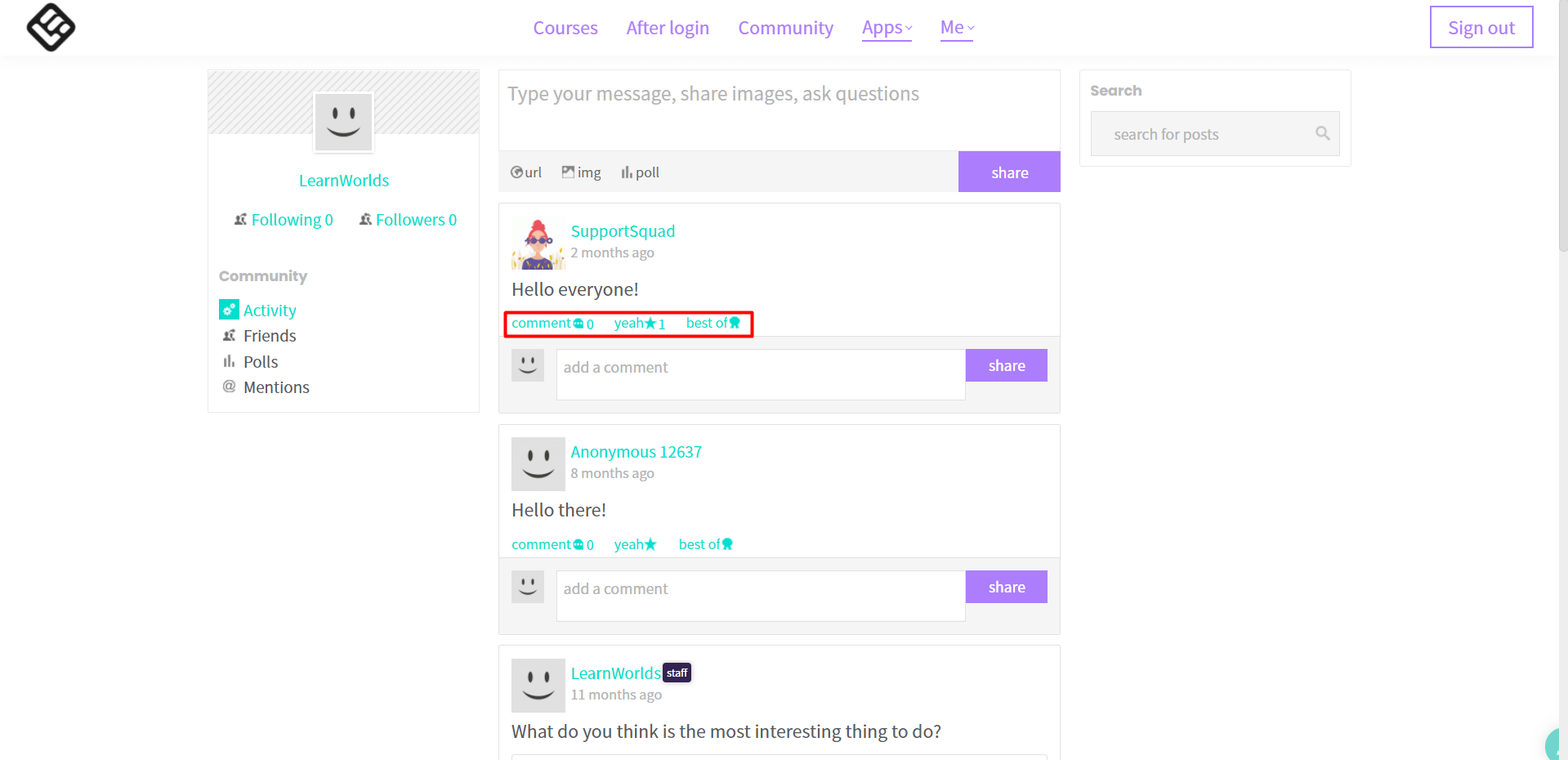Click the Activity icon in sidebar

click(229, 310)
